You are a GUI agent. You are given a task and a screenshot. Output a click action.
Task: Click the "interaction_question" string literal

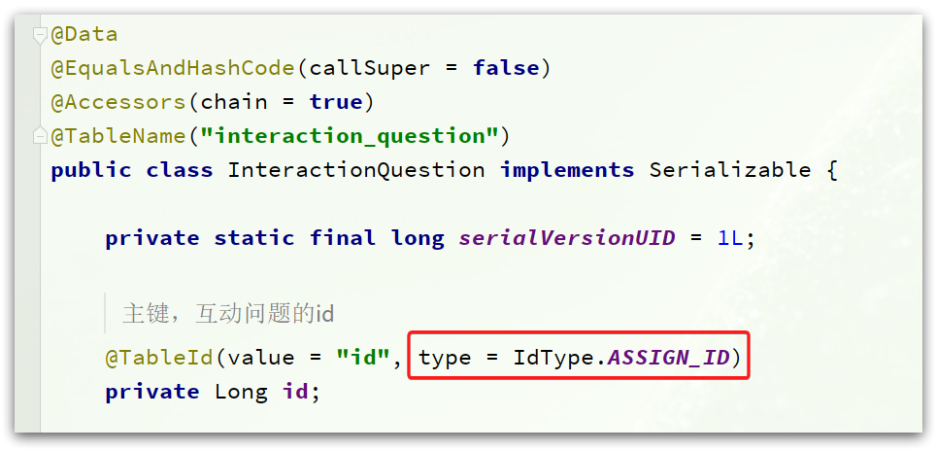[350, 136]
